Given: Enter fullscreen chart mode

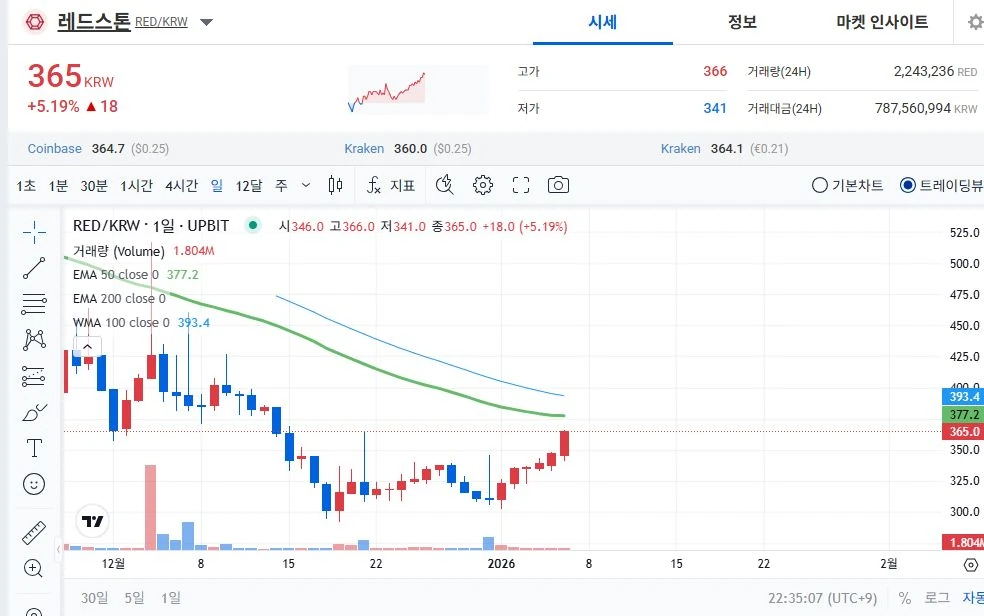Looking at the screenshot, I should pos(521,185).
